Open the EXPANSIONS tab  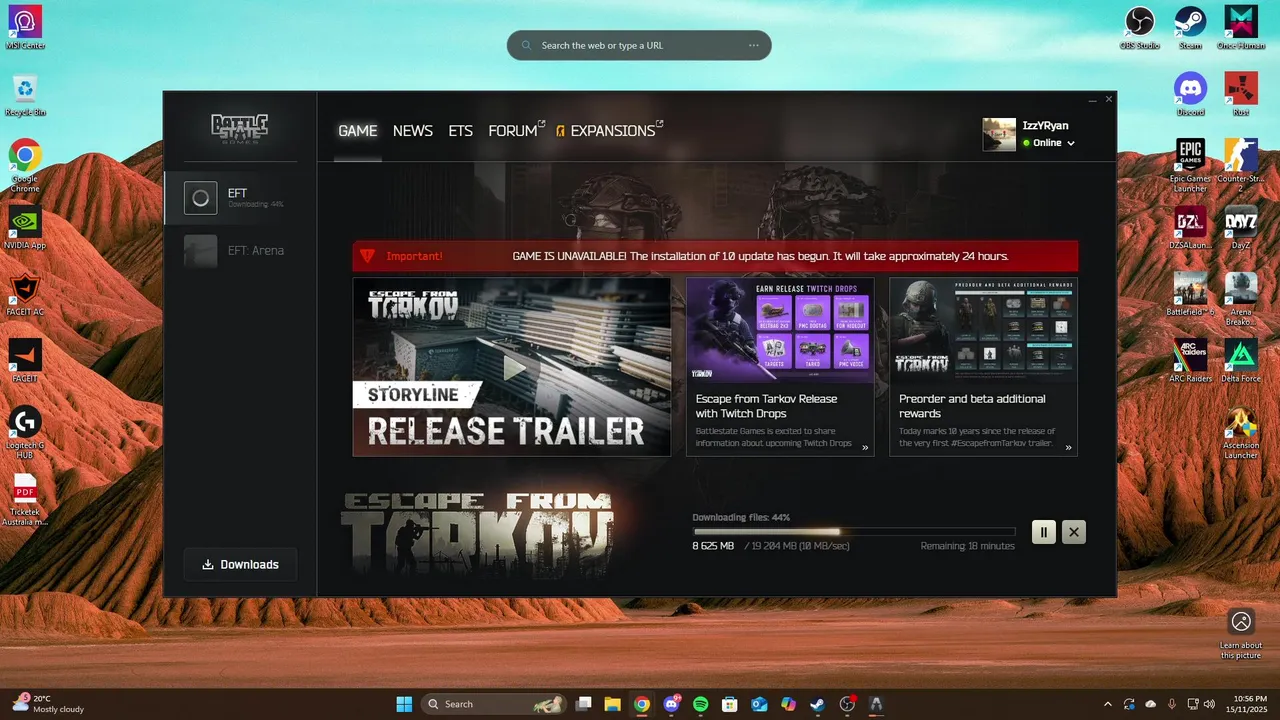pyautogui.click(x=610, y=131)
